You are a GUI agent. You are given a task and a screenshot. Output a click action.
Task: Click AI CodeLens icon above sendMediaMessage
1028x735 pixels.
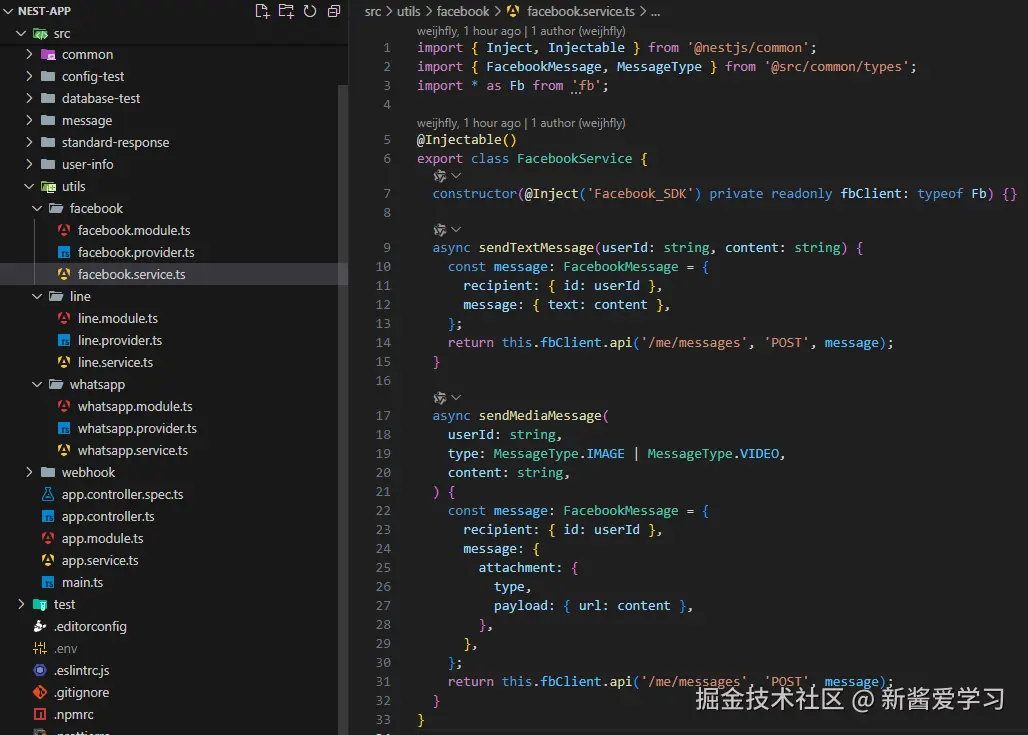click(x=439, y=397)
